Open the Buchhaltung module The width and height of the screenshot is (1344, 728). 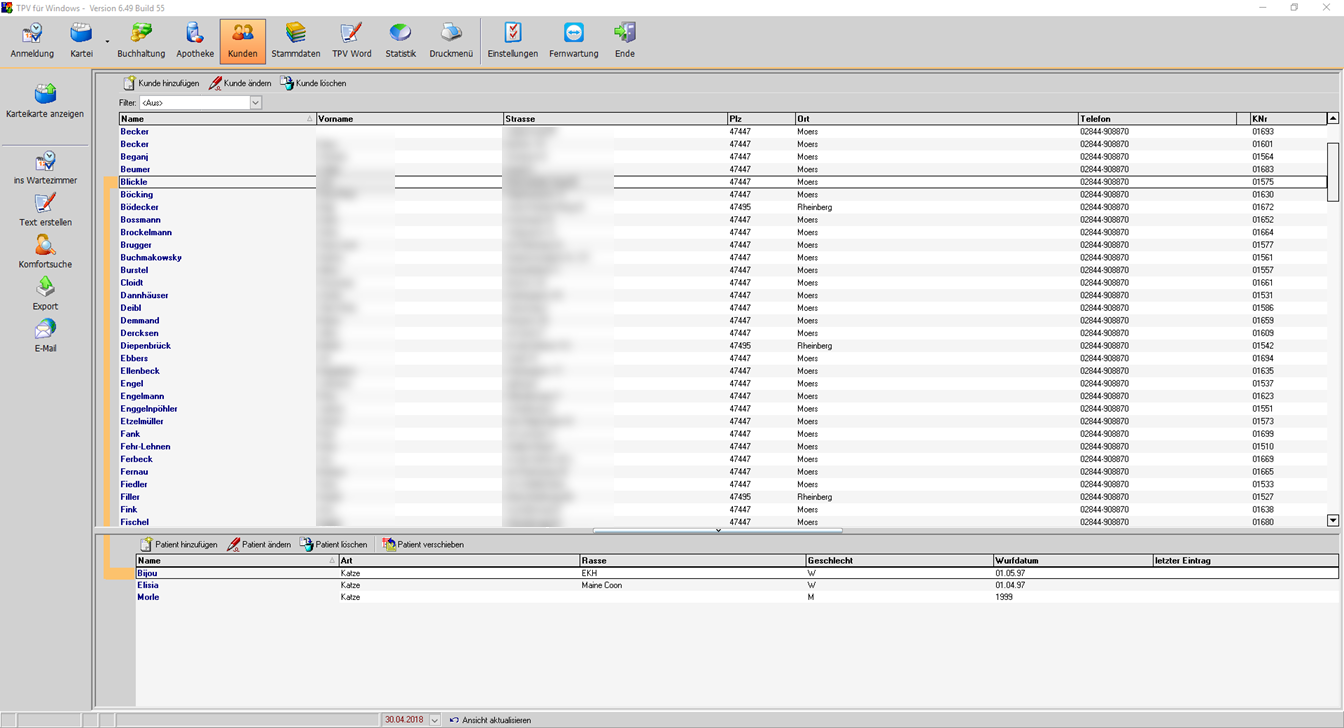tap(141, 41)
